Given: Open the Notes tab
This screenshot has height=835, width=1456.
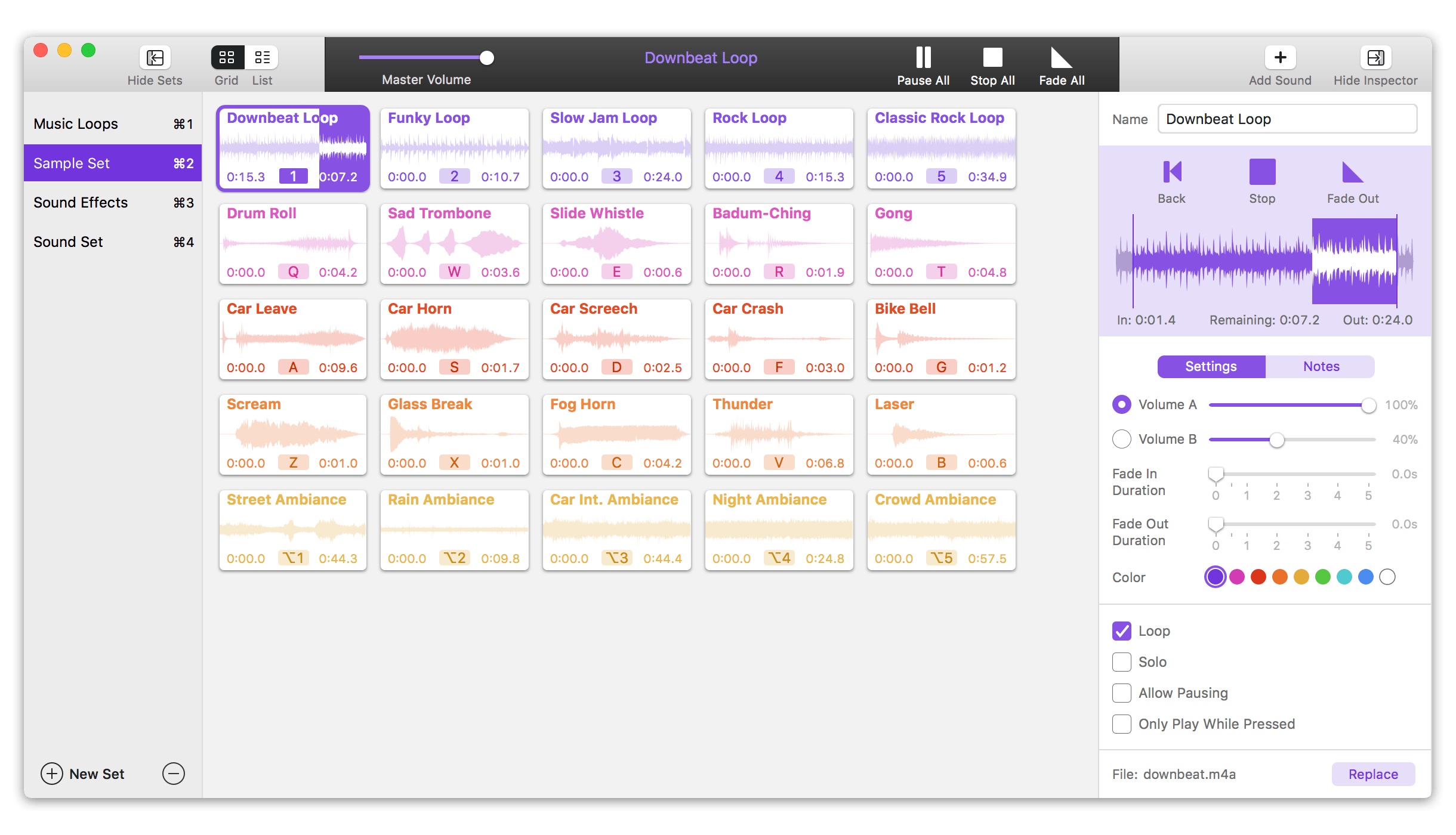Looking at the screenshot, I should point(1321,366).
